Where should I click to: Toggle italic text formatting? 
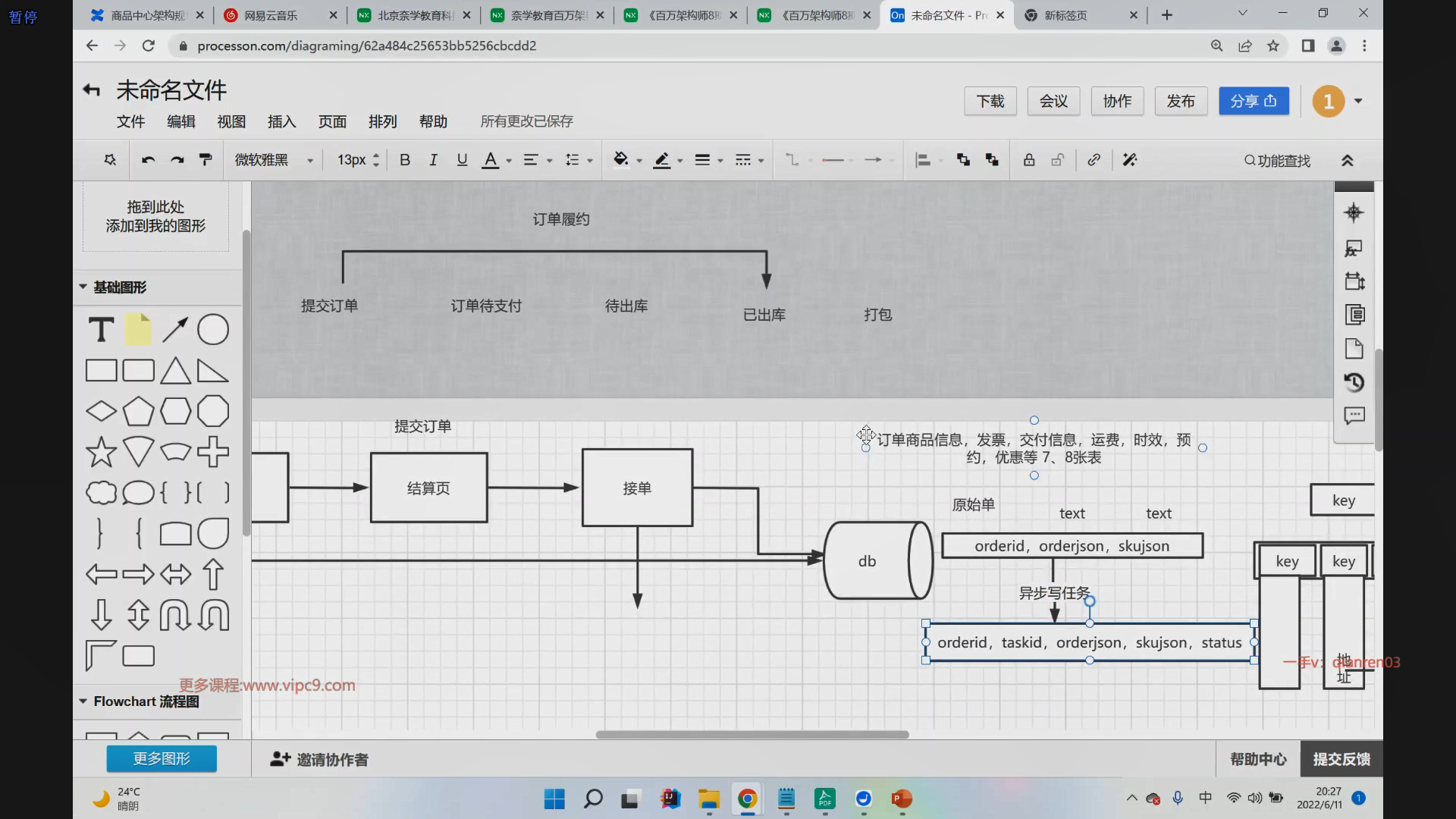tap(433, 160)
